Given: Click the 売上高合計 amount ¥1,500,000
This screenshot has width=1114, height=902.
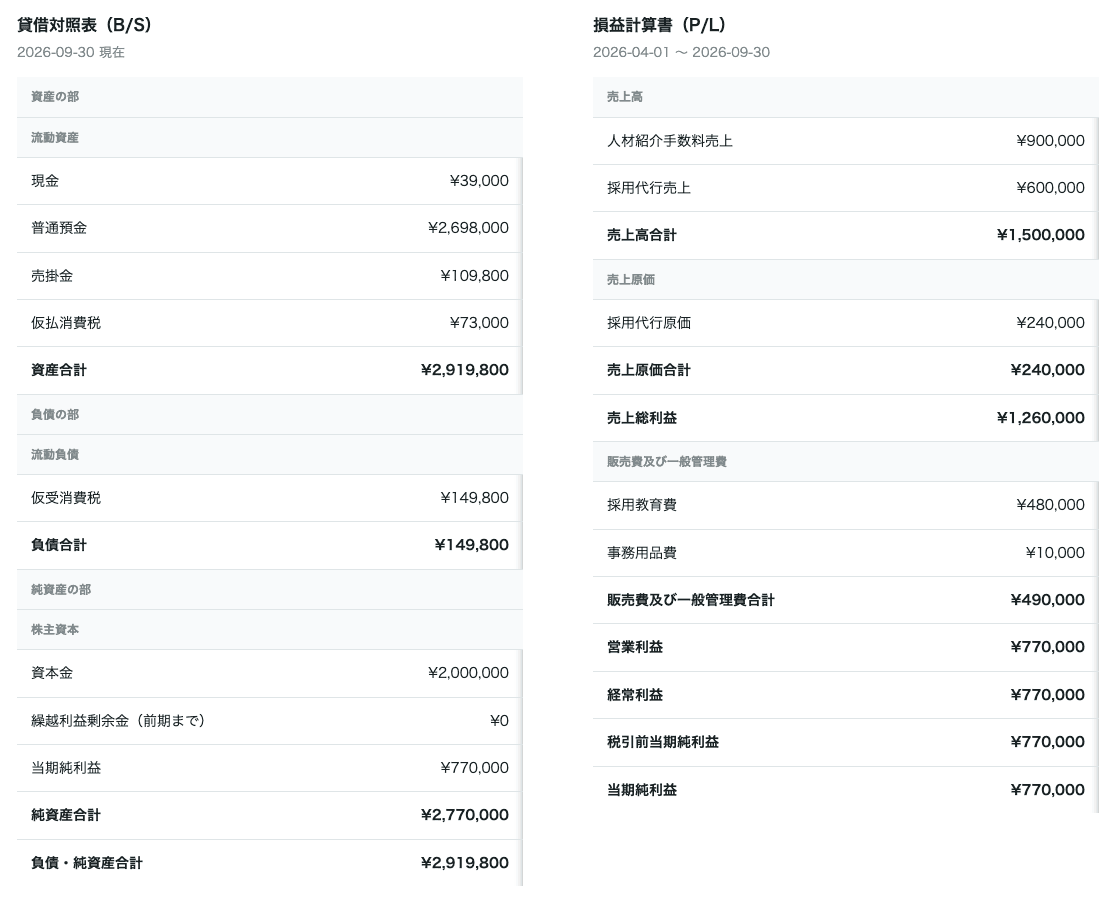Looking at the screenshot, I should click(1041, 235).
